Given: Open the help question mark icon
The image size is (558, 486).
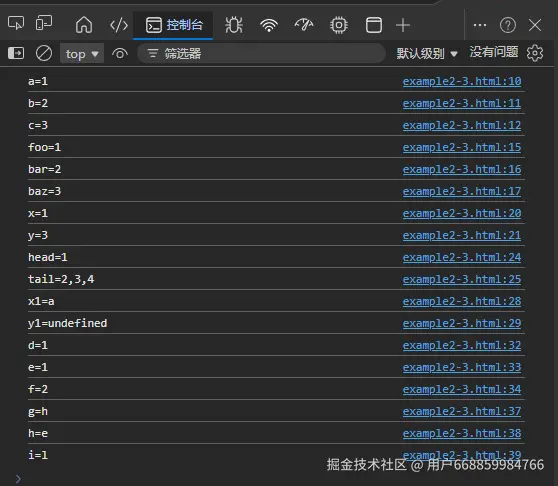Looking at the screenshot, I should 508,25.
